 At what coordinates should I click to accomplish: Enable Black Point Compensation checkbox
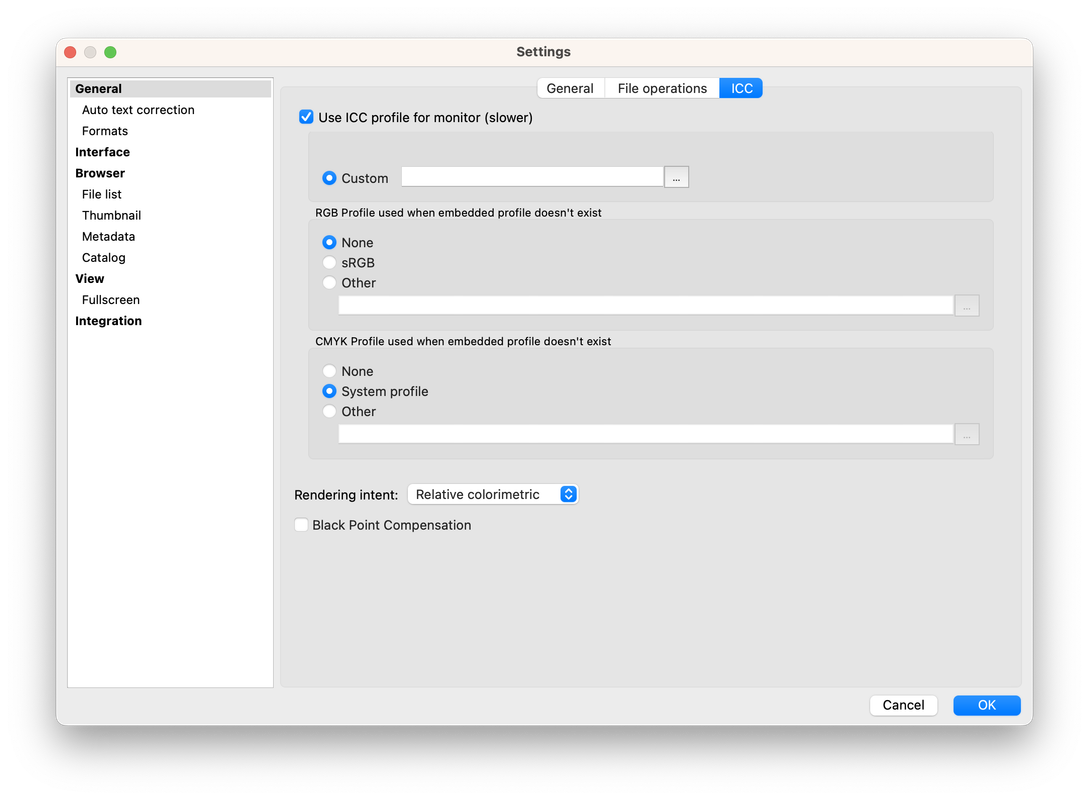pos(301,525)
